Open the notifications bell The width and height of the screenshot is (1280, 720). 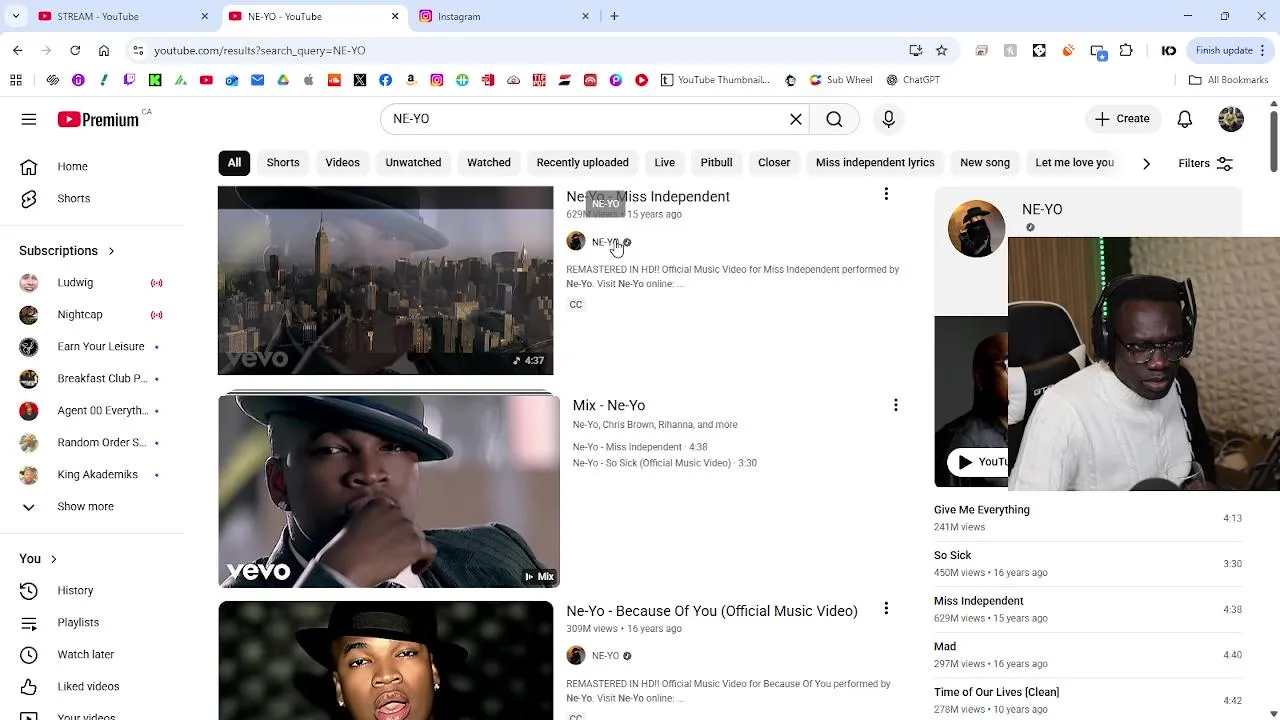[1185, 119]
